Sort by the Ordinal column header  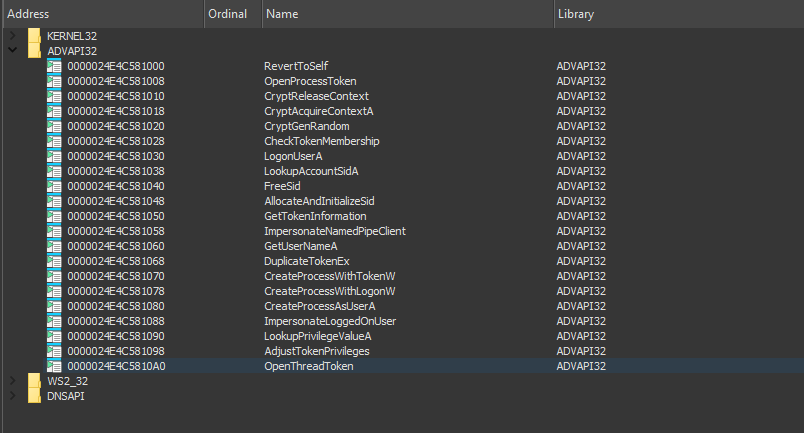(233, 14)
